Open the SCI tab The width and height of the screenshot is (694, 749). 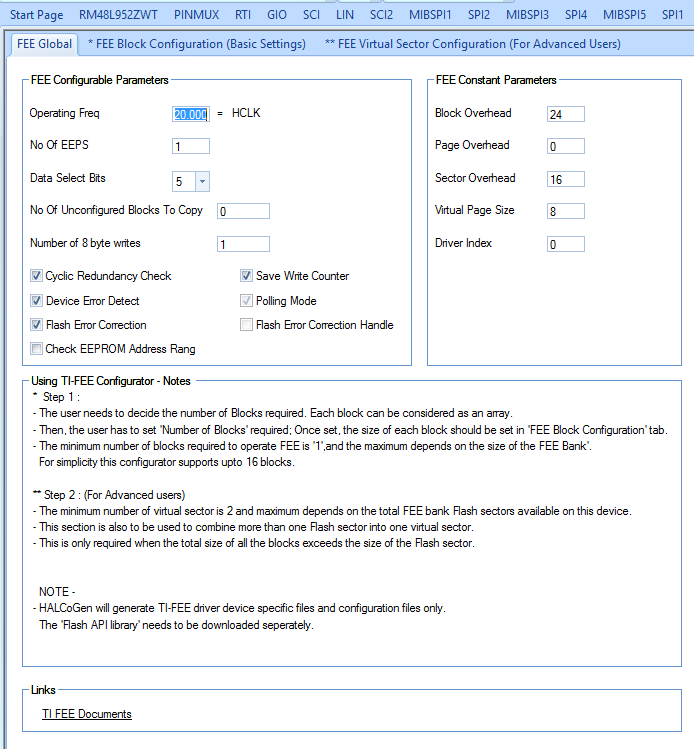[311, 15]
